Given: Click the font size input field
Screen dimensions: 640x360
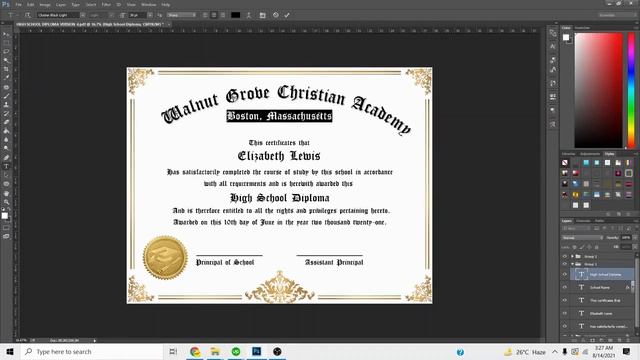Looking at the screenshot, I should point(138,15).
